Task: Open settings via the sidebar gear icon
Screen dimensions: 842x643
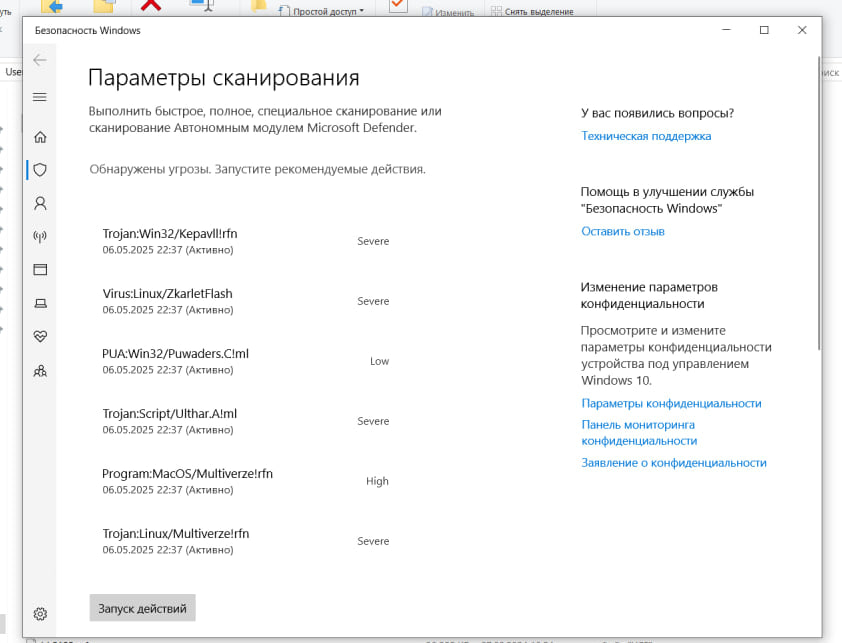Action: click(x=40, y=614)
